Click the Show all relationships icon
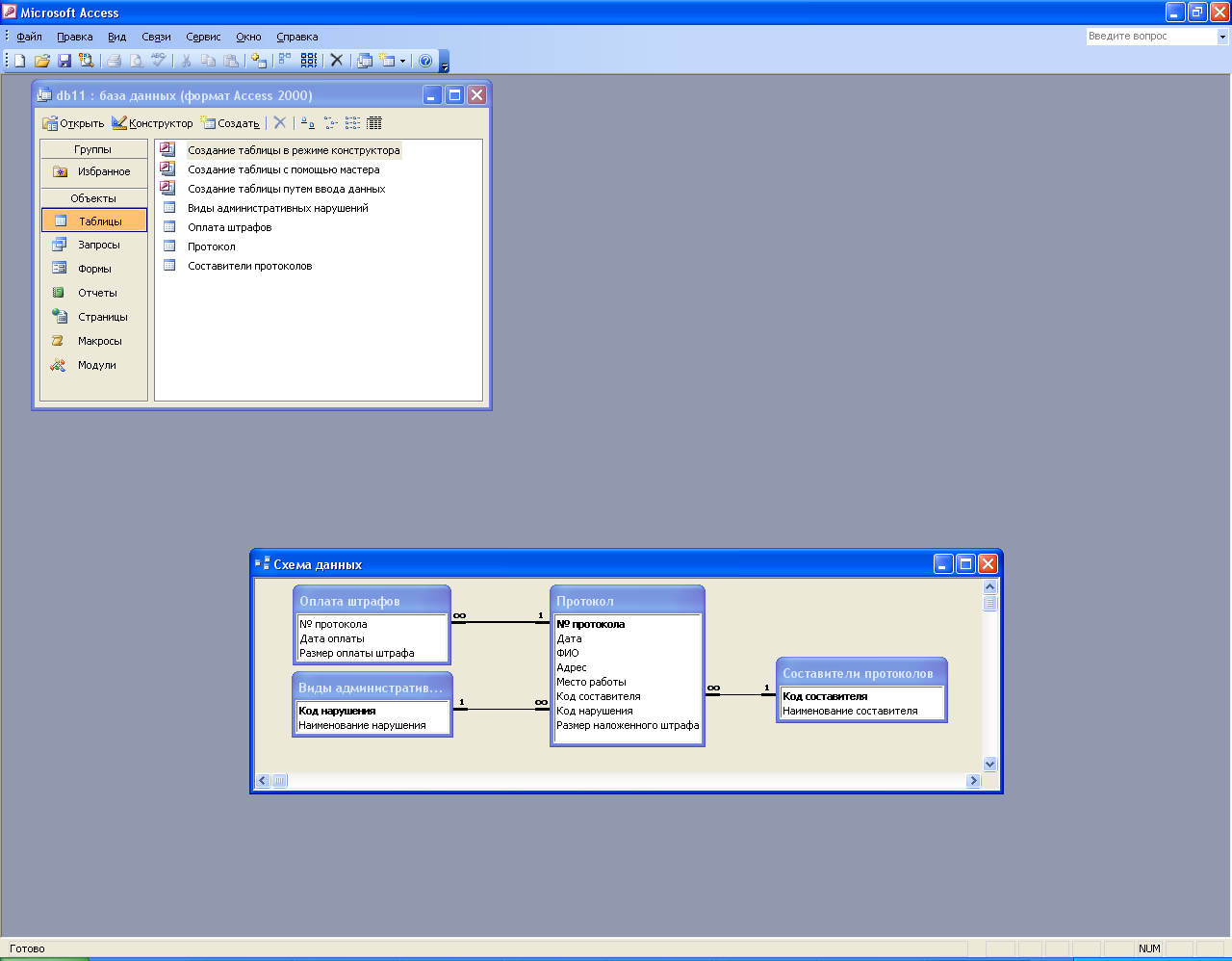 (309, 60)
